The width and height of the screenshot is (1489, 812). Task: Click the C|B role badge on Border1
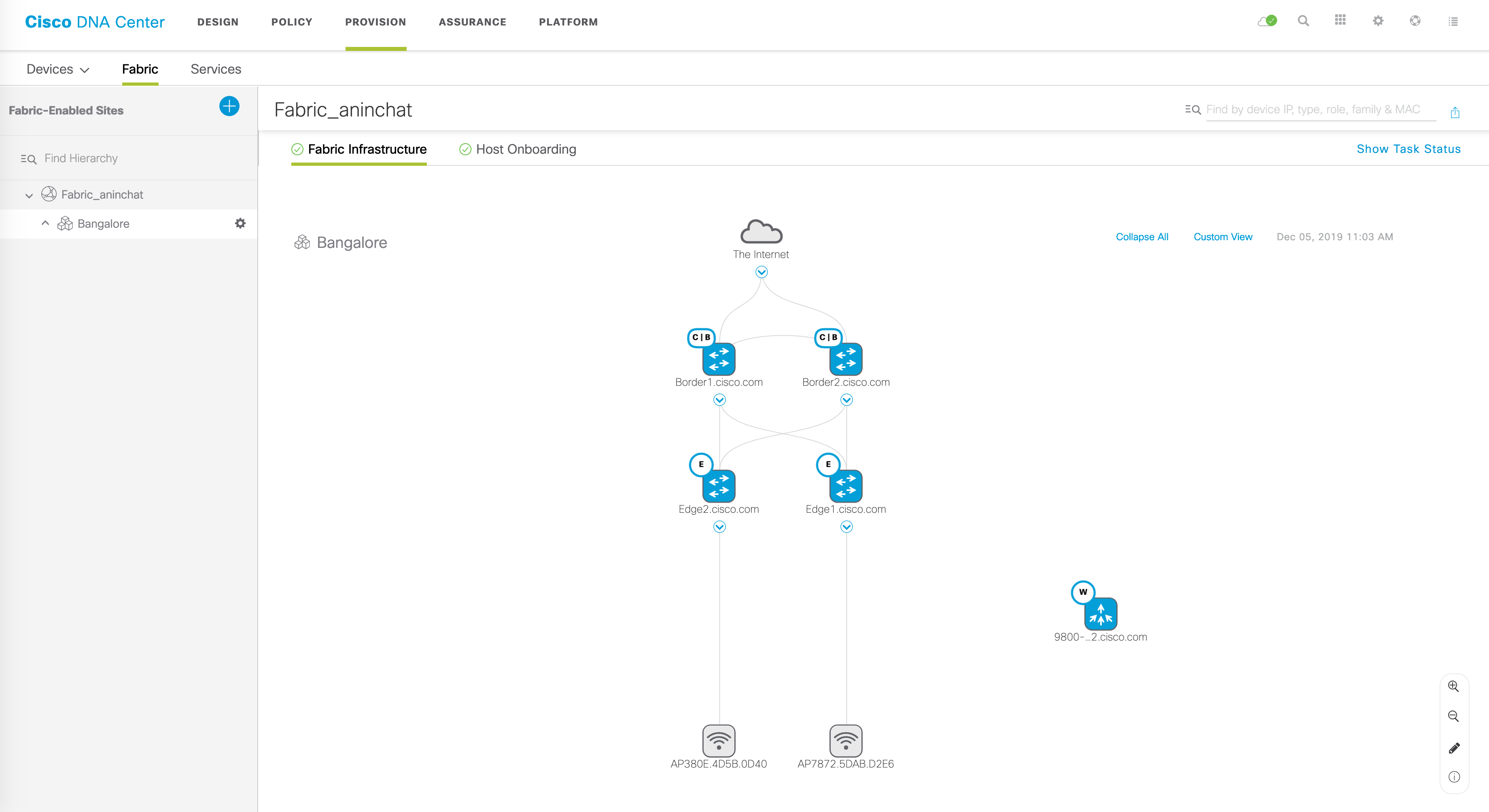click(x=701, y=337)
